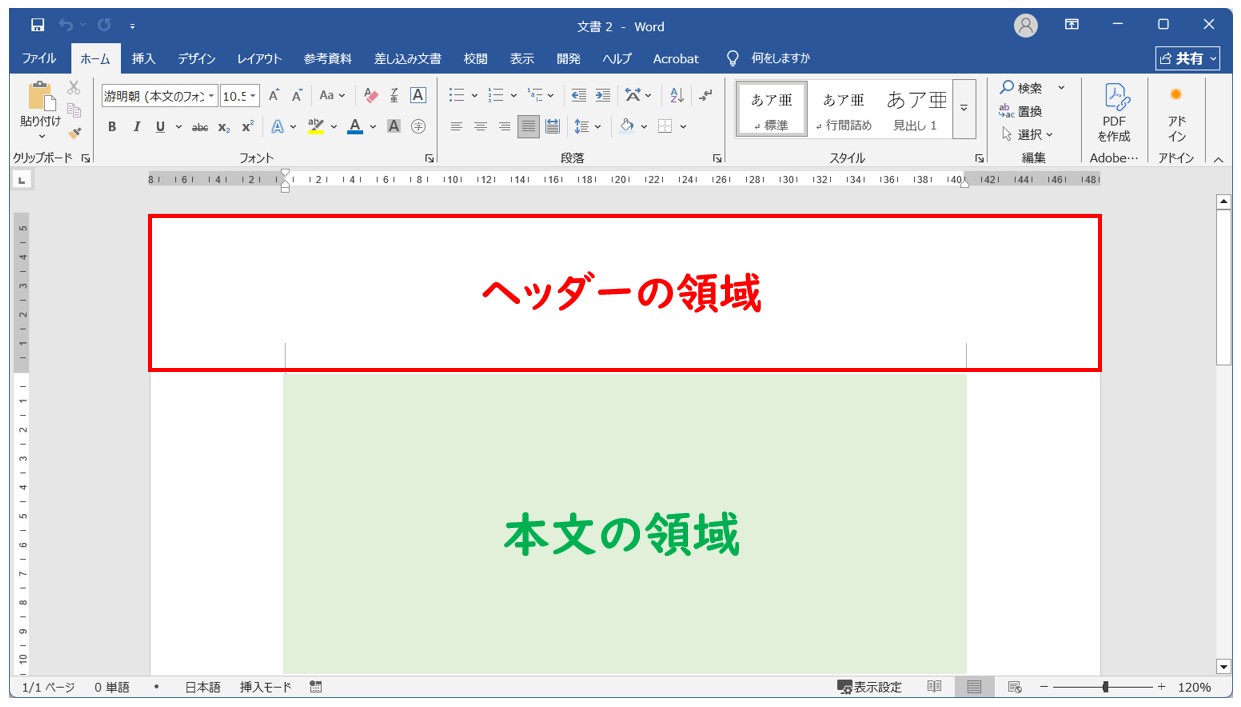Image resolution: width=1241 pixels, height=707 pixels.
Task: Apply 標準 style
Action: [x=772, y=108]
